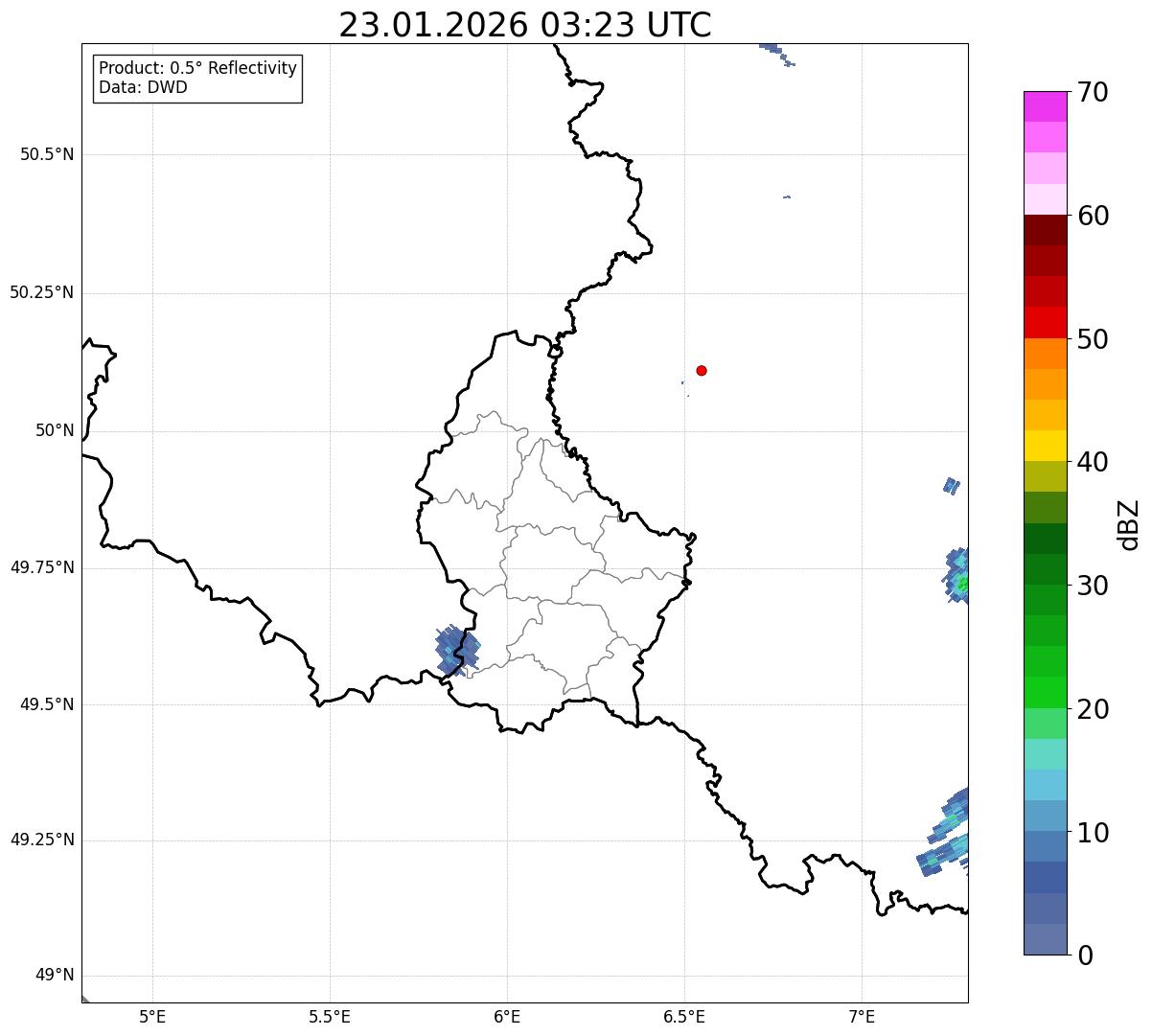Viewport: 1152px width, 1036px height.
Task: Click the 5.5°E longitude label
Action: 330,1017
